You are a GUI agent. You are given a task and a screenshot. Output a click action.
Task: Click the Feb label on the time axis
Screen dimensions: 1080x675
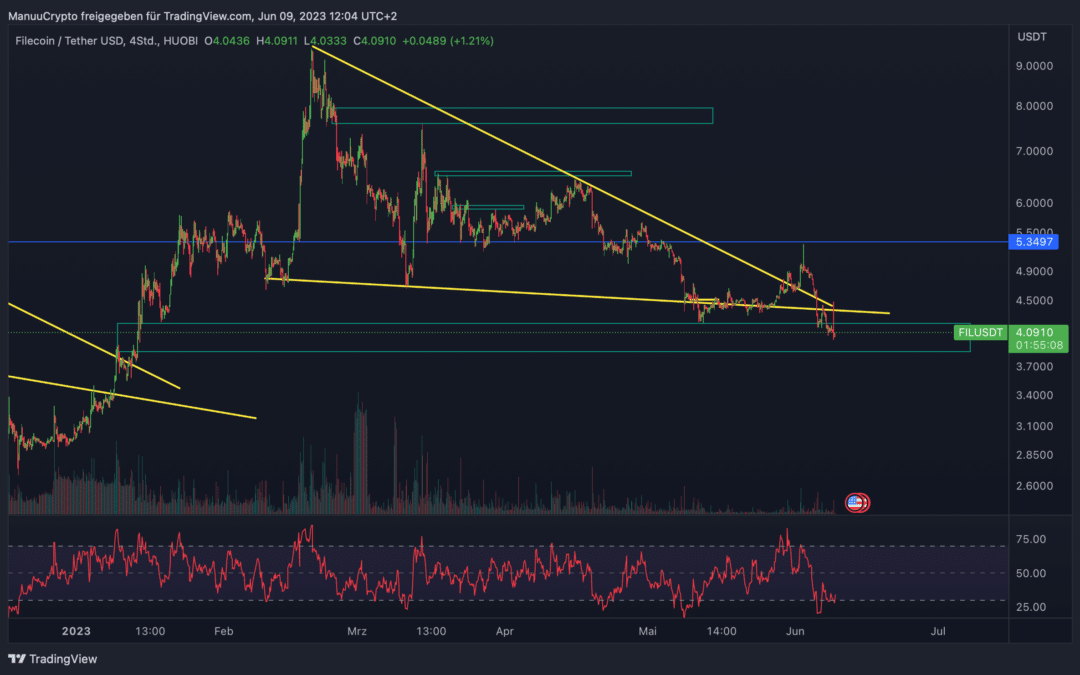click(224, 631)
